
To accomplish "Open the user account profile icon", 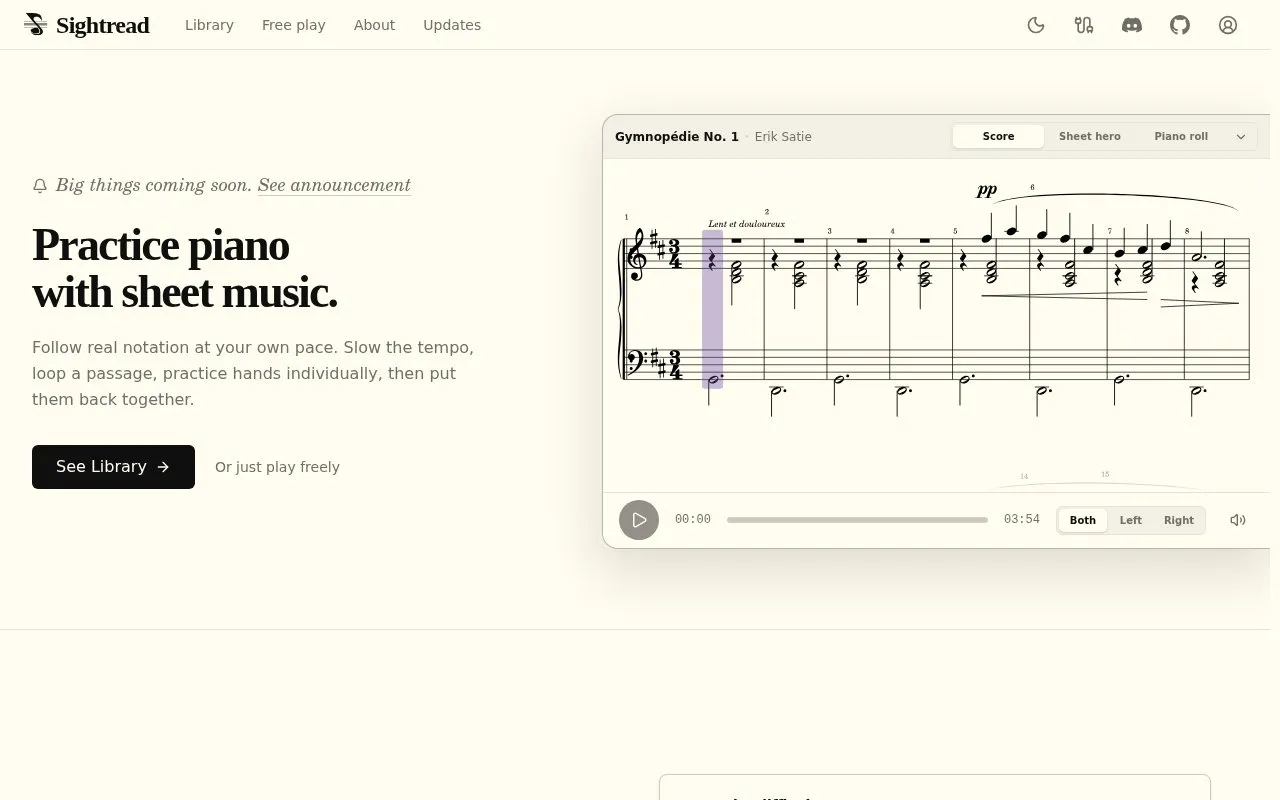I will [x=1228, y=25].
